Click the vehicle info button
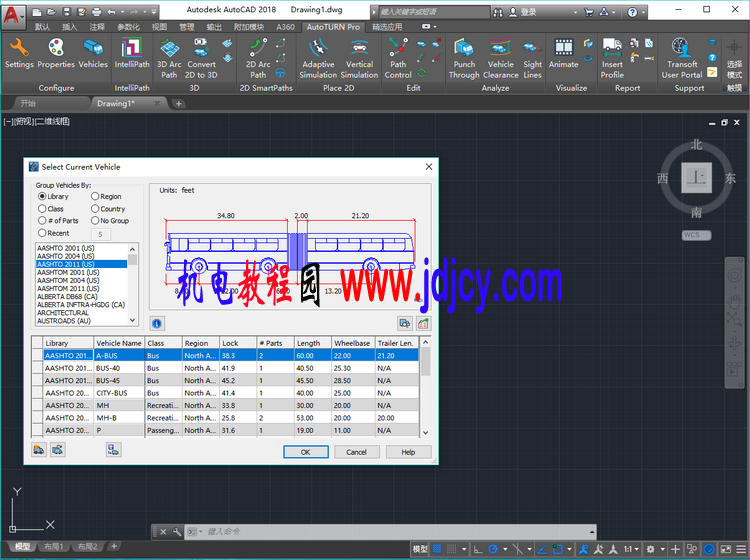Viewport: 750px width, 560px height. point(156,324)
